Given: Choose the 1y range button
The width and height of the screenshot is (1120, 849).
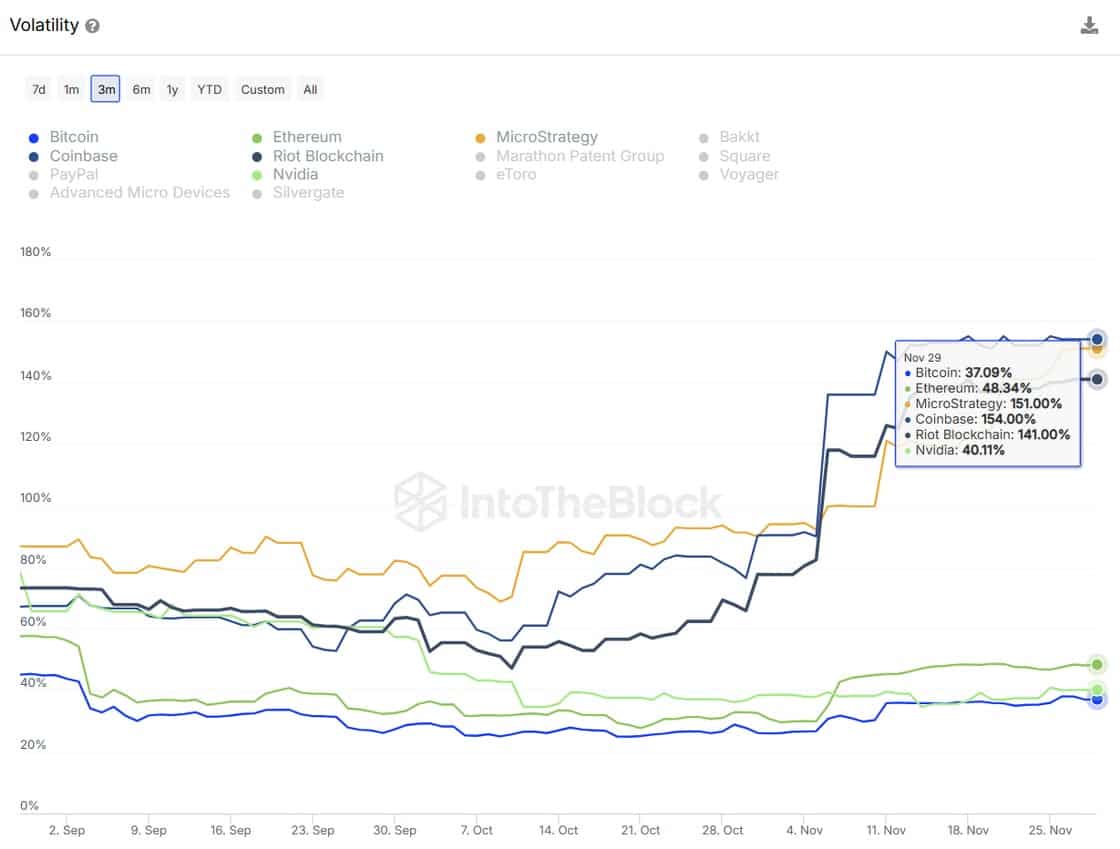Looking at the screenshot, I should point(172,89).
